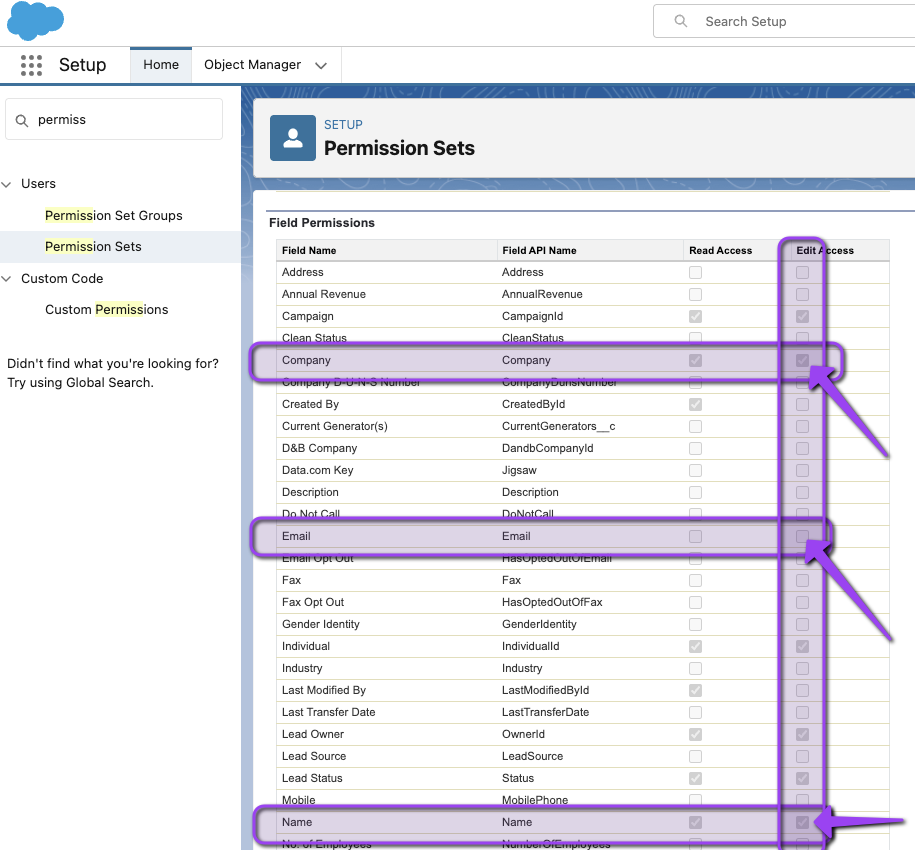Screen dimensions: 915x850
Task: Click the HasOptedOutOfFax cell
Action: (x=552, y=602)
